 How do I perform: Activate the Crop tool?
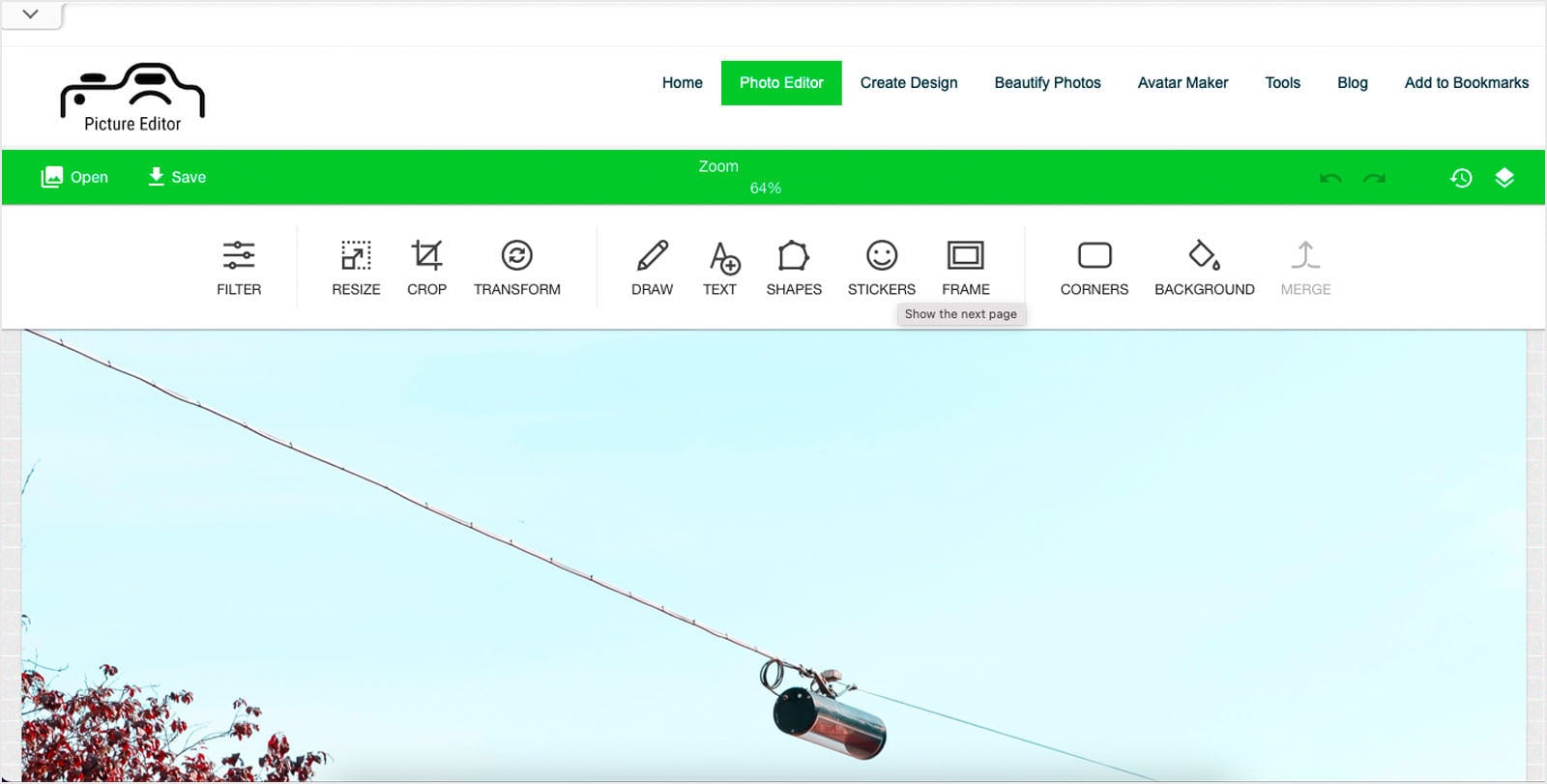pyautogui.click(x=426, y=256)
